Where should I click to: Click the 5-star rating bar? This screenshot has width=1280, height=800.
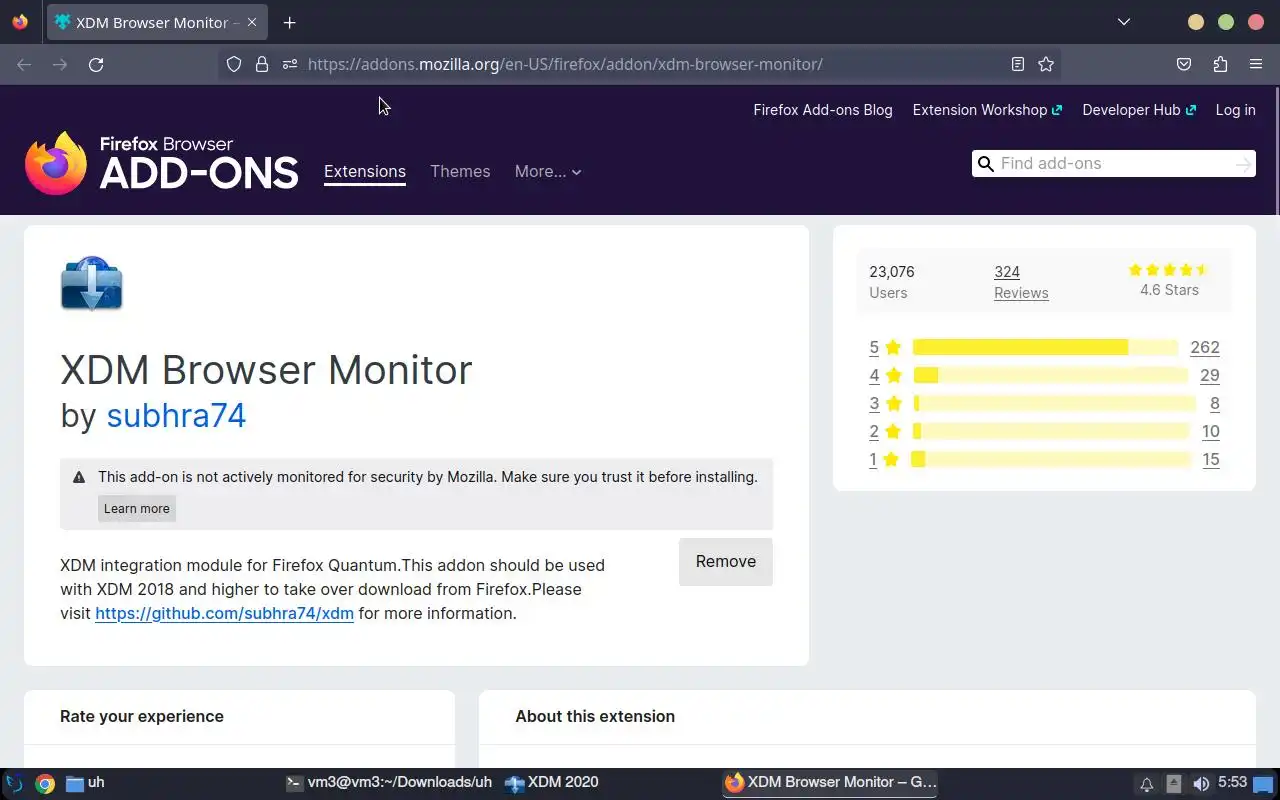click(x=1045, y=347)
